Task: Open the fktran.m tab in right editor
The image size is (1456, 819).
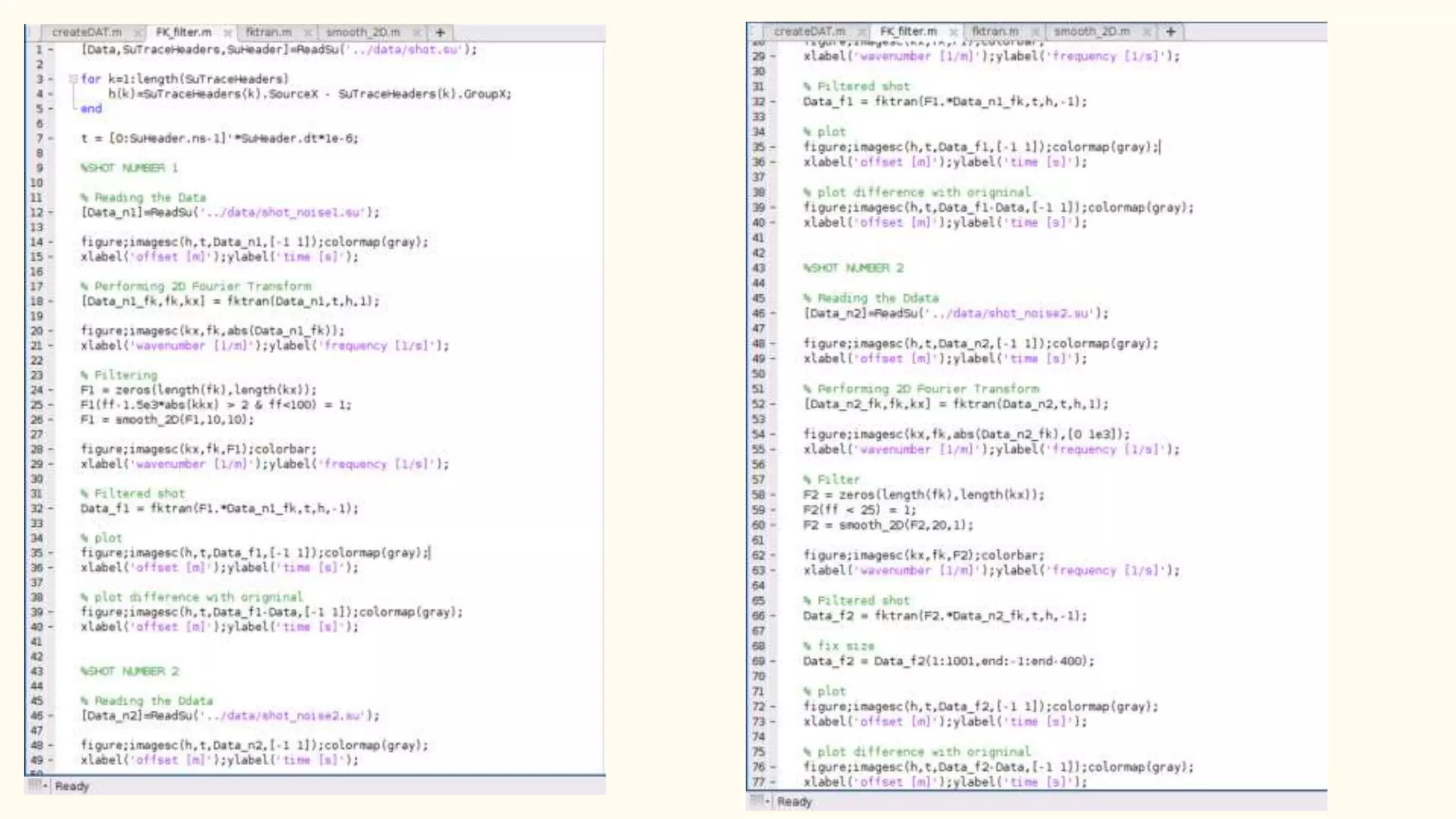Action: (995, 32)
